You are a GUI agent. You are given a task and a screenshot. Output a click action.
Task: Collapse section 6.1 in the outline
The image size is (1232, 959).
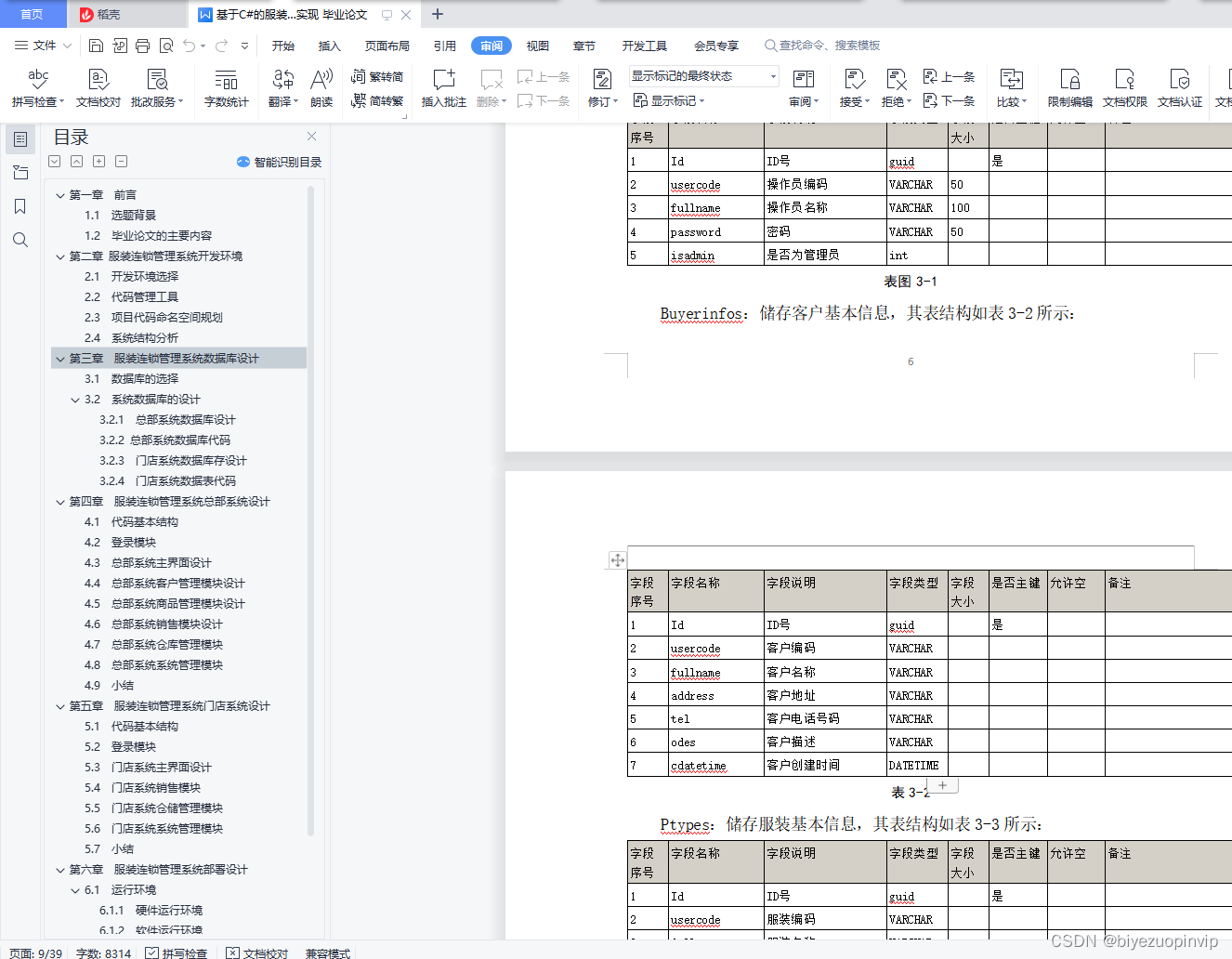75,890
